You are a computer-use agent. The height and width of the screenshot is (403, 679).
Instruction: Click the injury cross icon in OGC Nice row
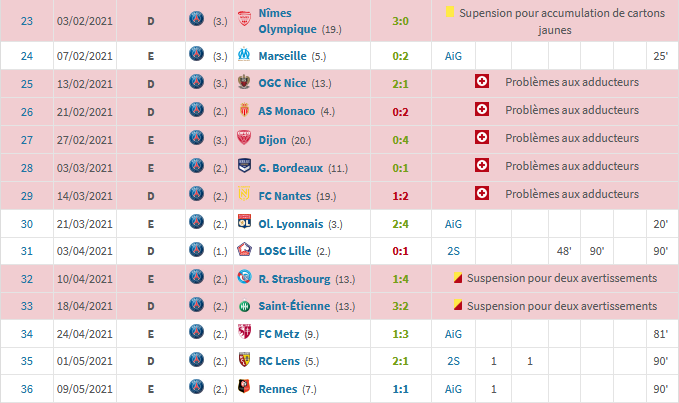click(482, 82)
